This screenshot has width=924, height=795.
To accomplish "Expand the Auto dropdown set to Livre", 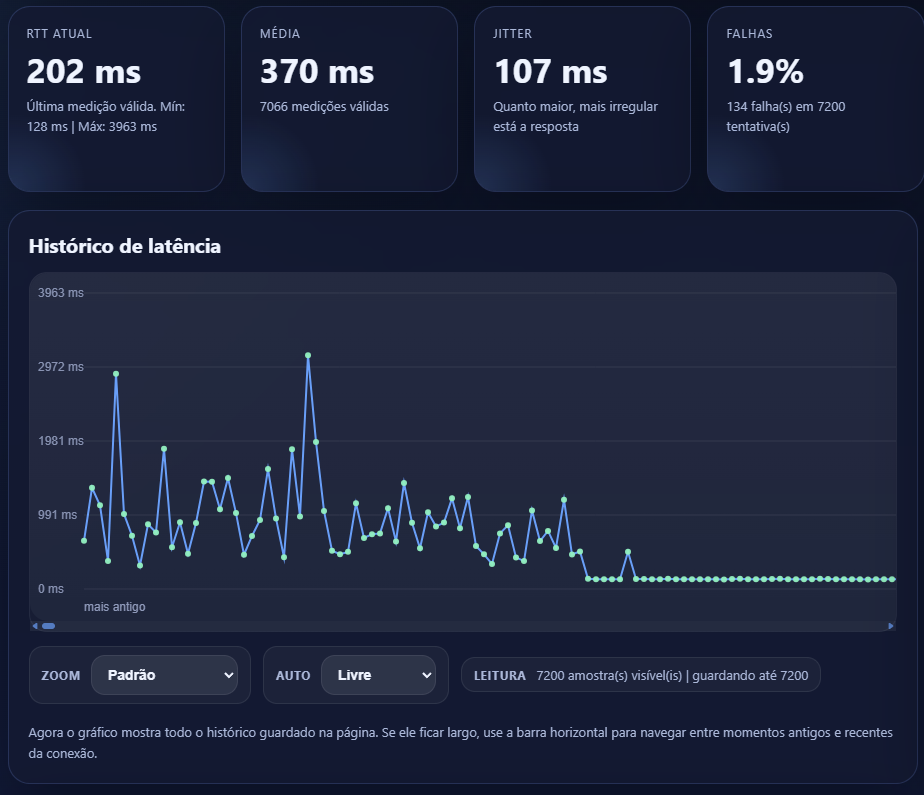I will tap(378, 675).
